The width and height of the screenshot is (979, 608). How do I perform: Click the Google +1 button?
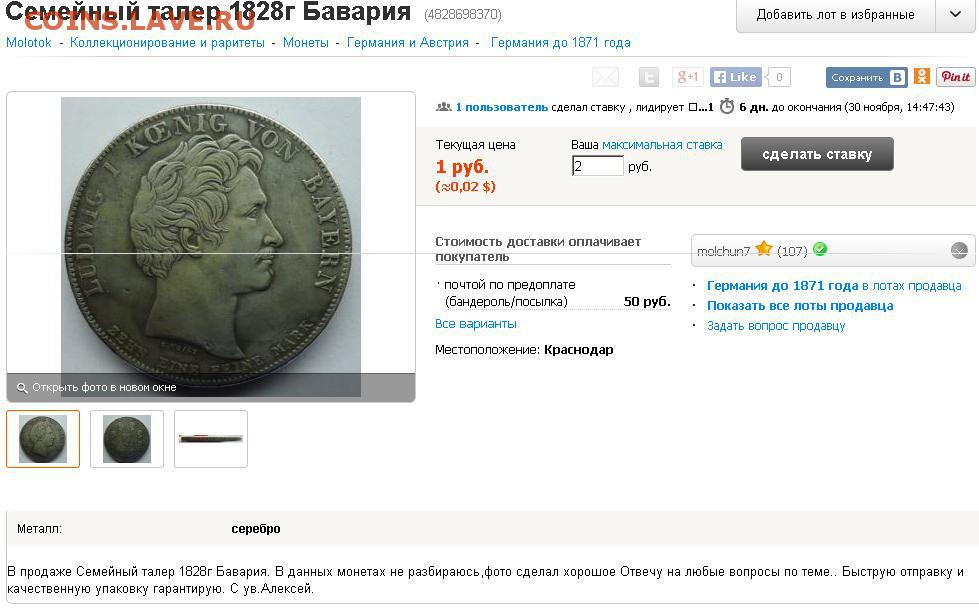point(688,77)
